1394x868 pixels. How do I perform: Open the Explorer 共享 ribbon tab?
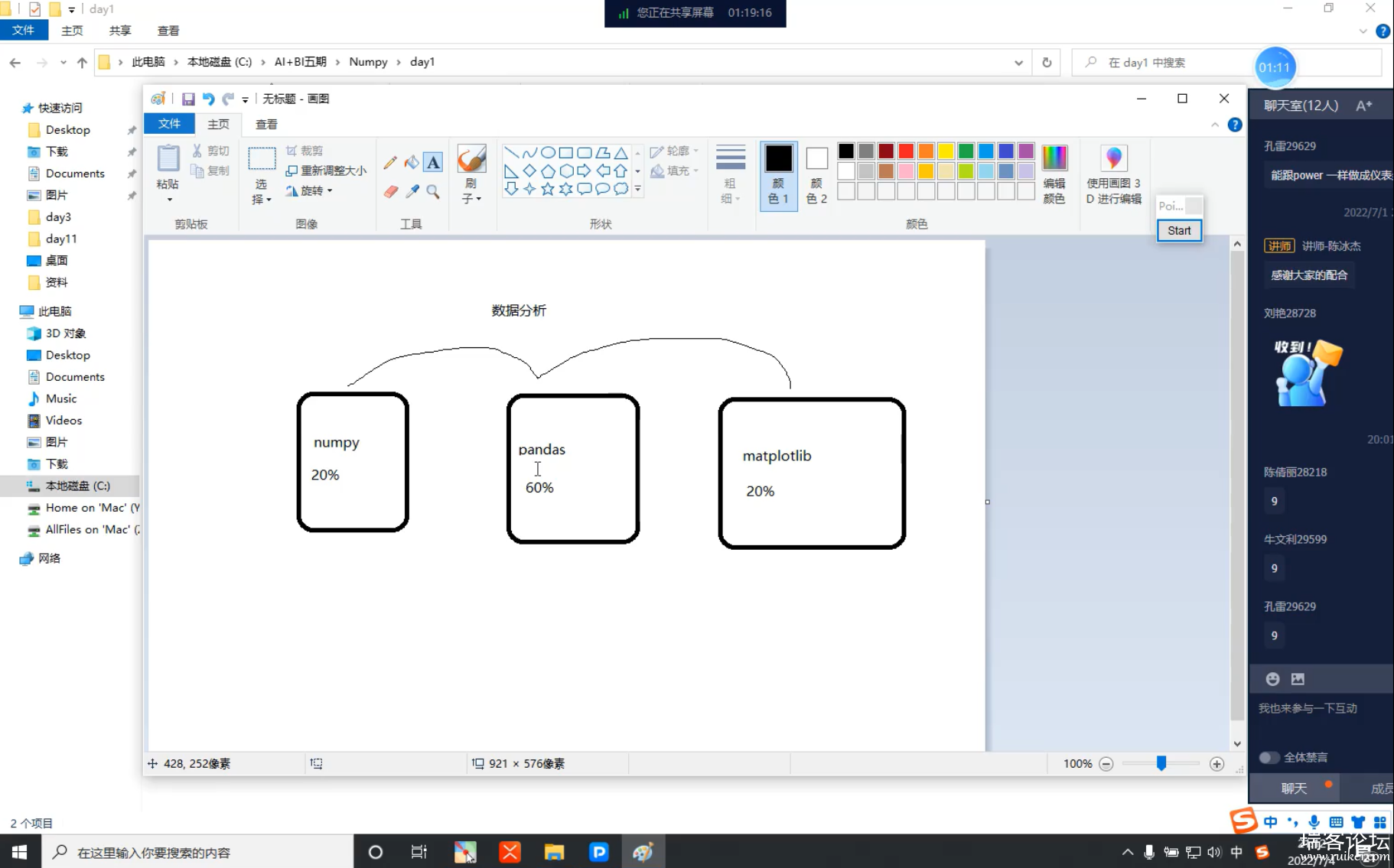(x=119, y=31)
